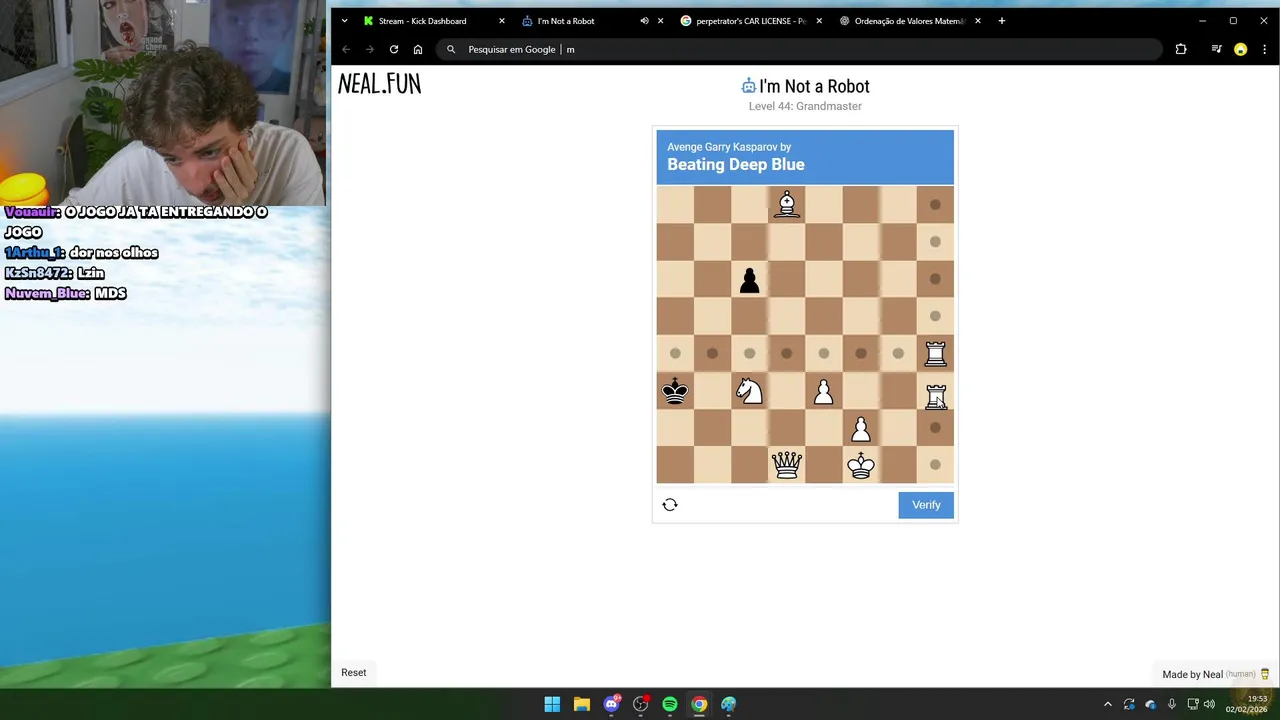Click the microphone tray icon
The image size is (1280, 720).
[x=1171, y=704]
